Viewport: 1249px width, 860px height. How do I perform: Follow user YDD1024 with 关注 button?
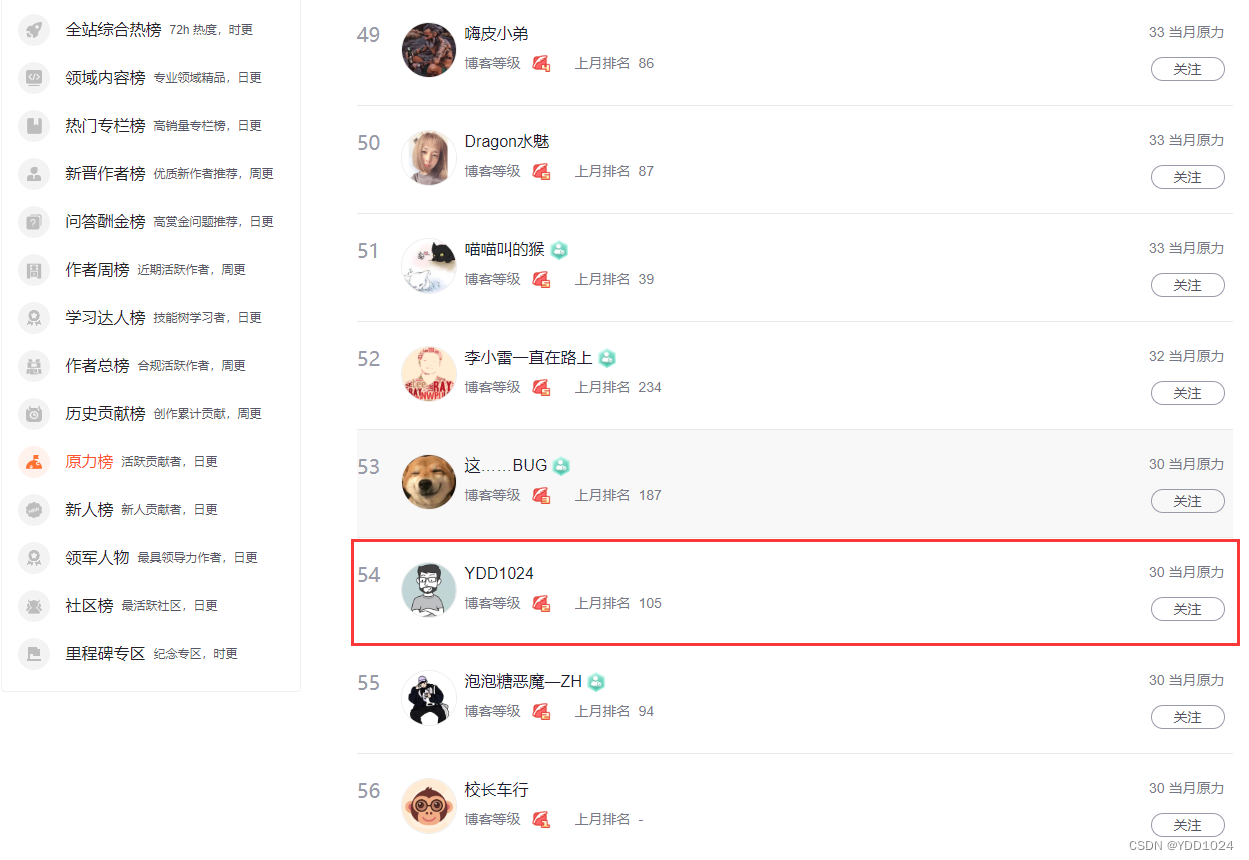click(x=1187, y=609)
